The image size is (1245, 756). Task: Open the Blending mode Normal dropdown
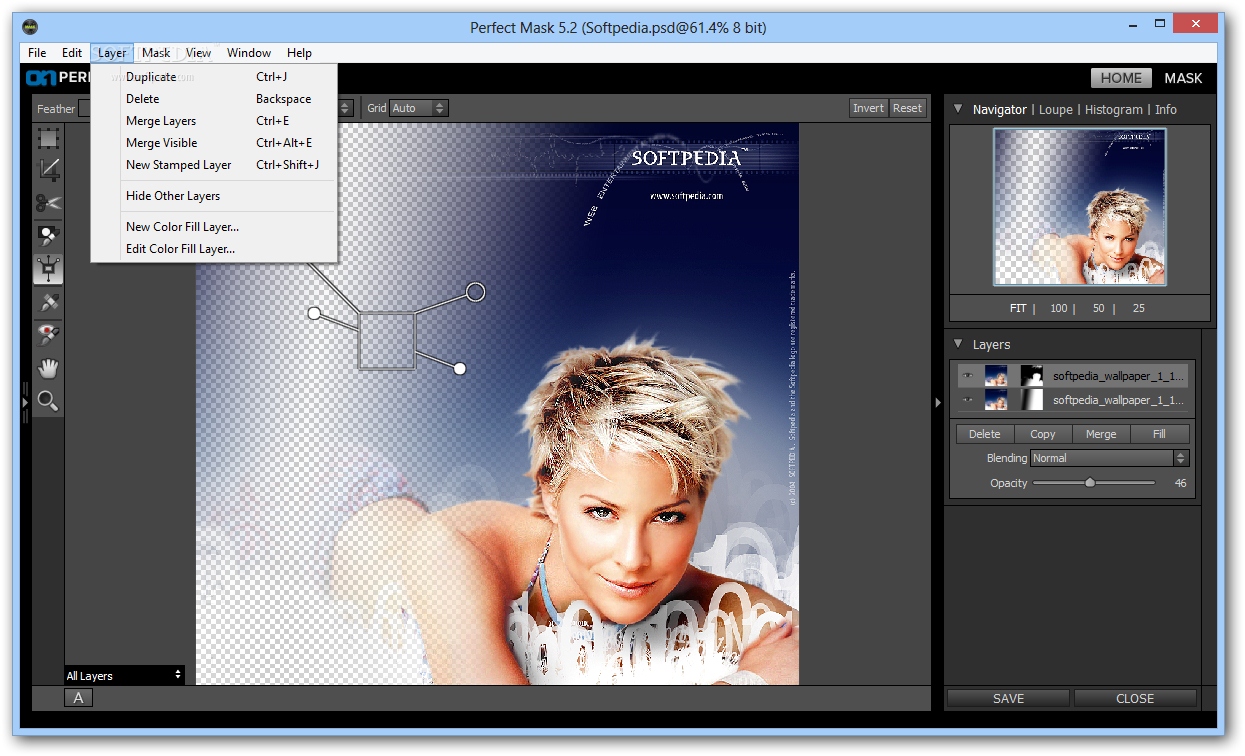point(1109,458)
